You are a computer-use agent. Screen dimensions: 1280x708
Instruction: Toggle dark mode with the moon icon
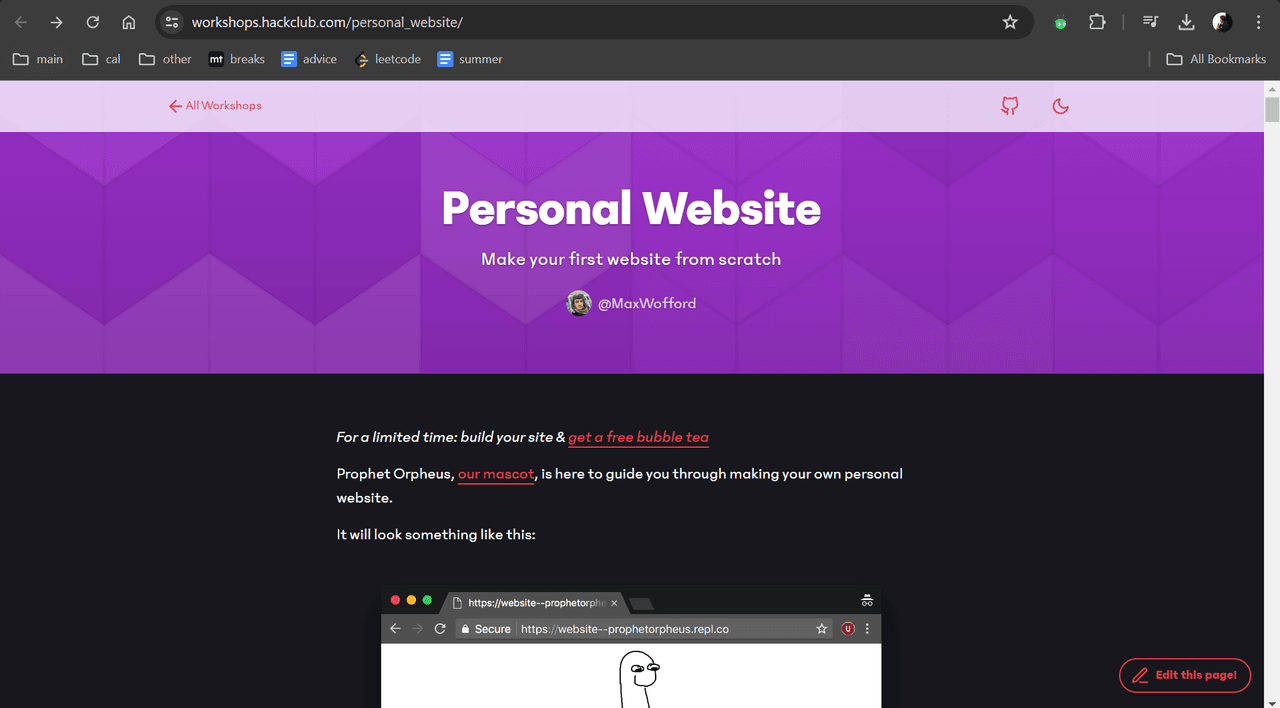(1061, 106)
